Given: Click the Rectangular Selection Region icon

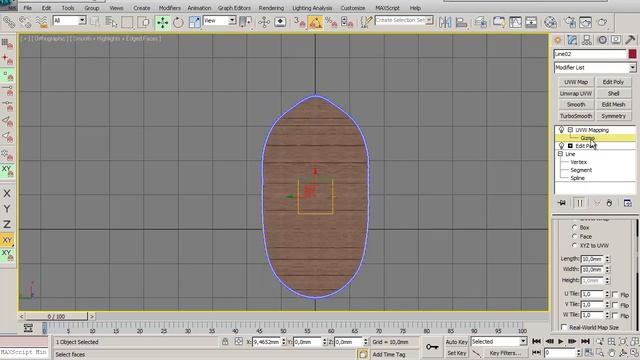Looking at the screenshot, I should click(x=127, y=22).
